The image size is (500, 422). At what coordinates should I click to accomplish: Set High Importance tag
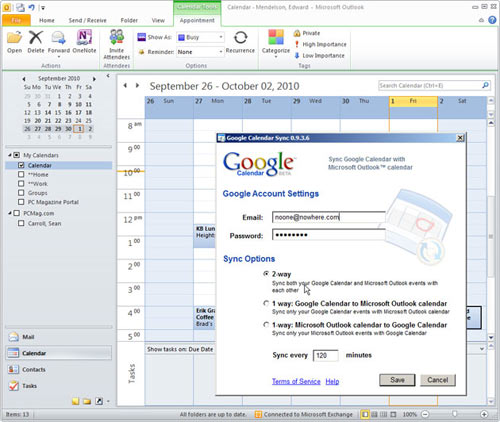320,44
